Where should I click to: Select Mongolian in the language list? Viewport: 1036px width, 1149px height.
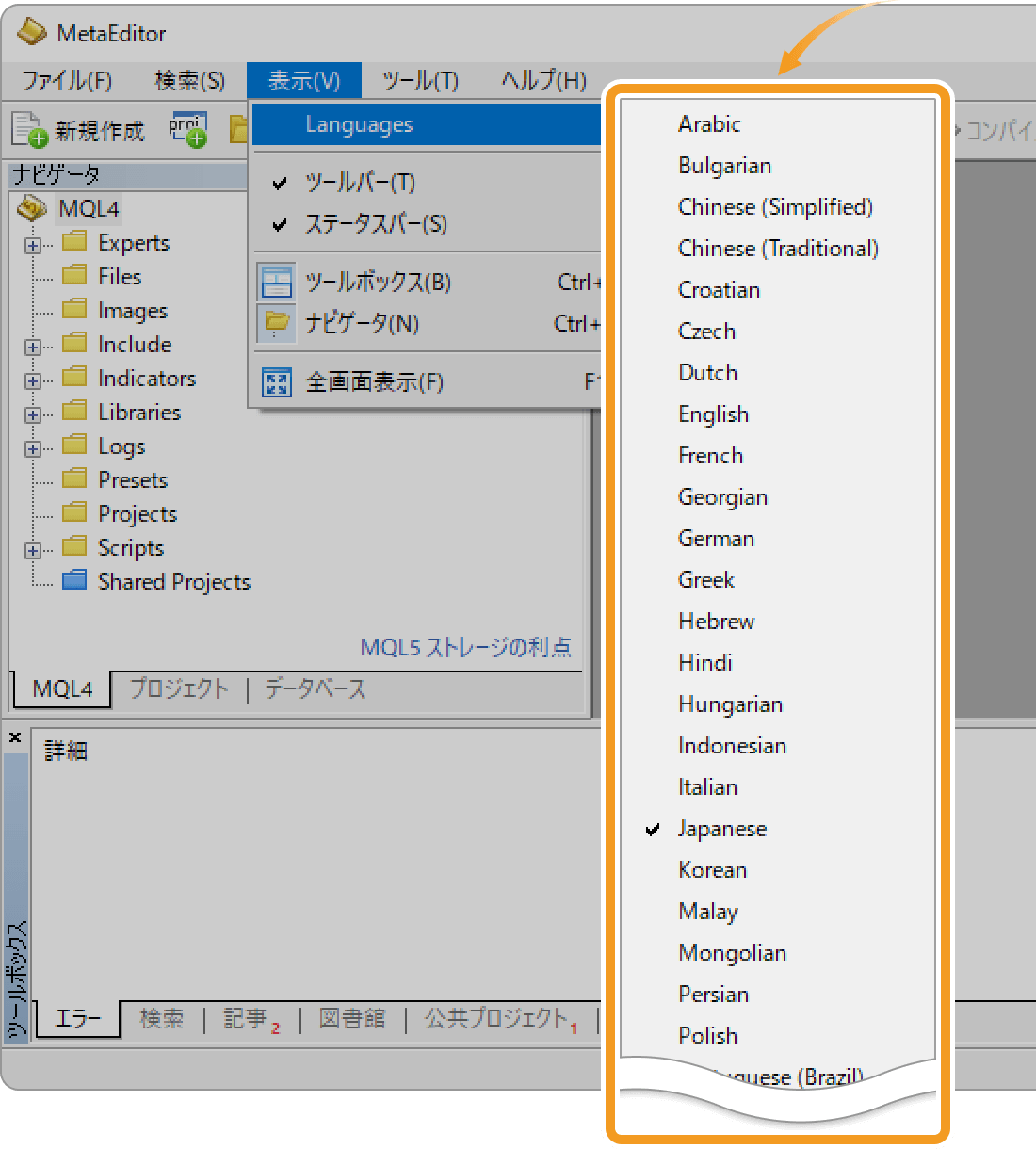(x=778, y=953)
